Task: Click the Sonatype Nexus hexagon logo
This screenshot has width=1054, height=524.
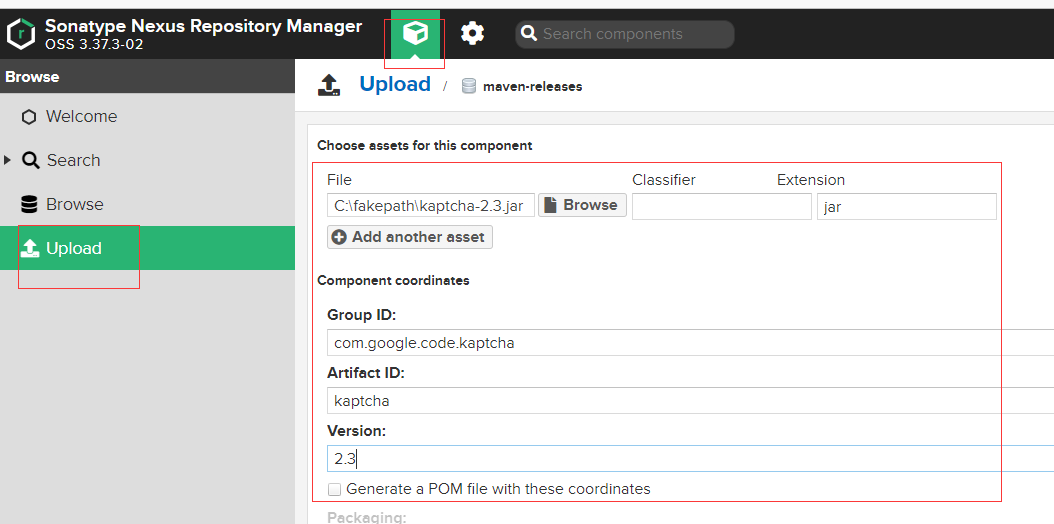Action: (21, 34)
